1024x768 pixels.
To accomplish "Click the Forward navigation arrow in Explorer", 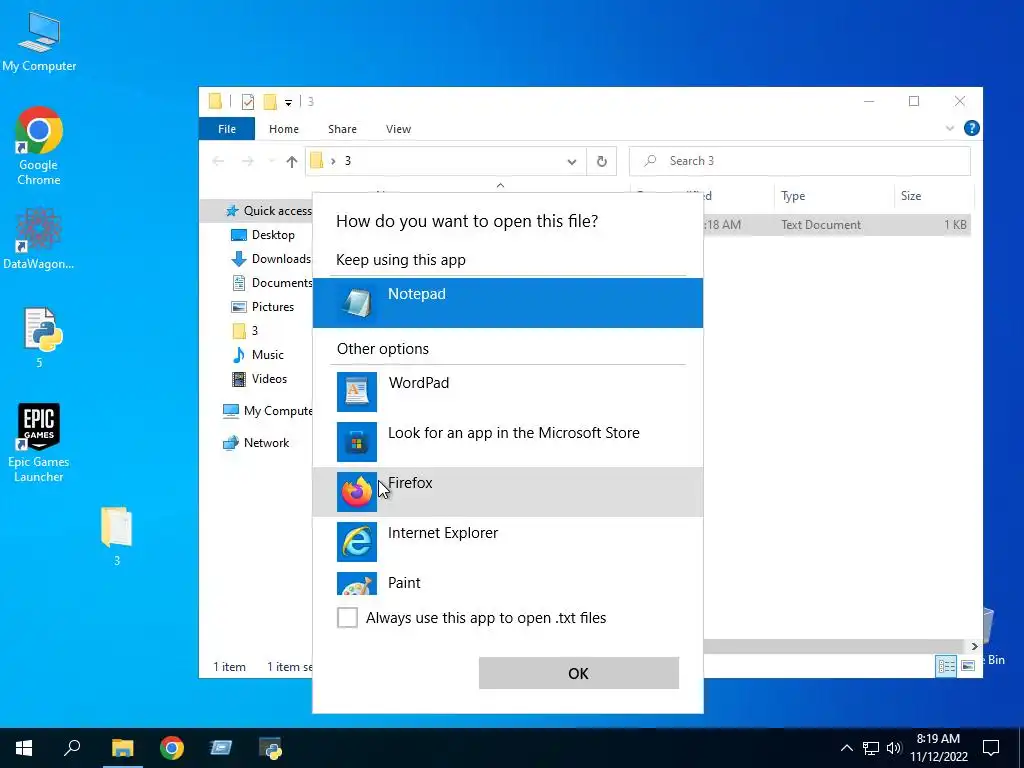I will [x=248, y=161].
